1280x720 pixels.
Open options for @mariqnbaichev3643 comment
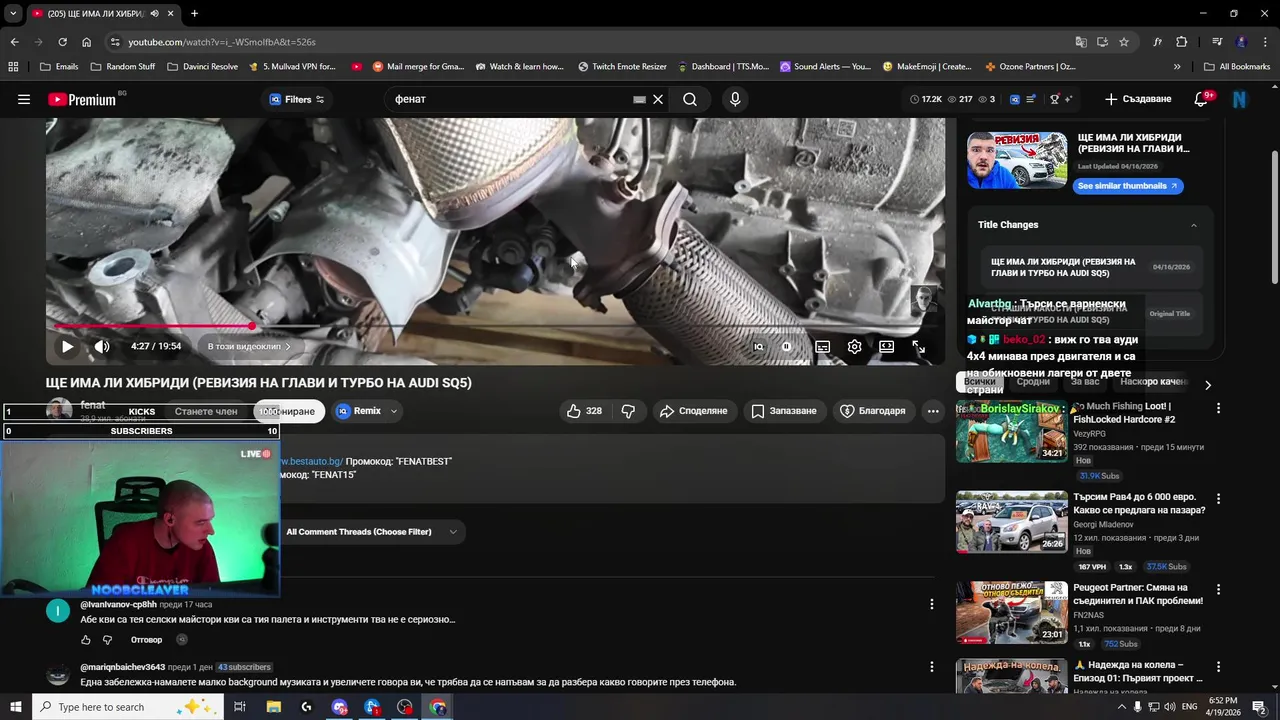(x=932, y=667)
